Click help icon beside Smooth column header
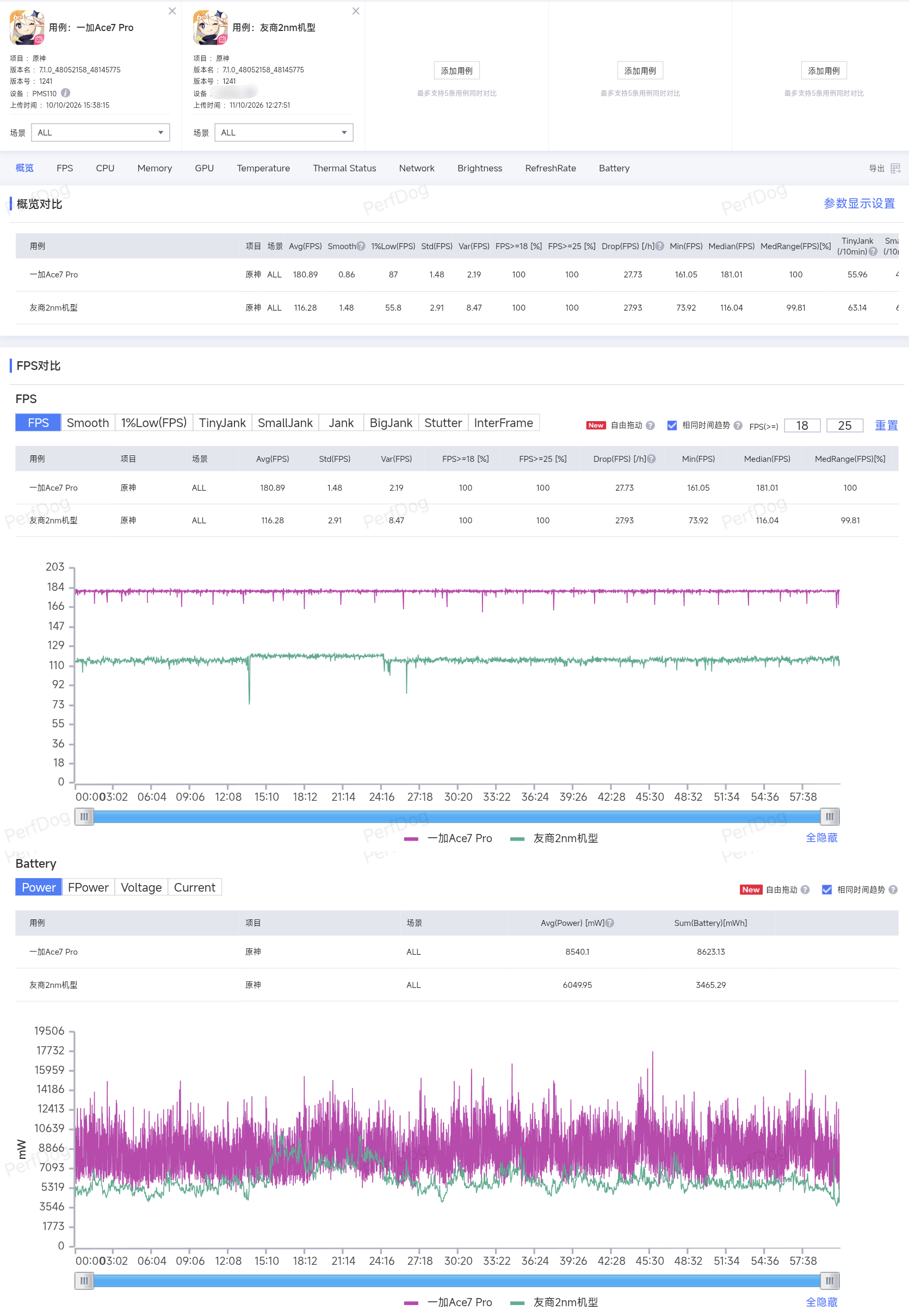The image size is (909, 1316). (361, 246)
